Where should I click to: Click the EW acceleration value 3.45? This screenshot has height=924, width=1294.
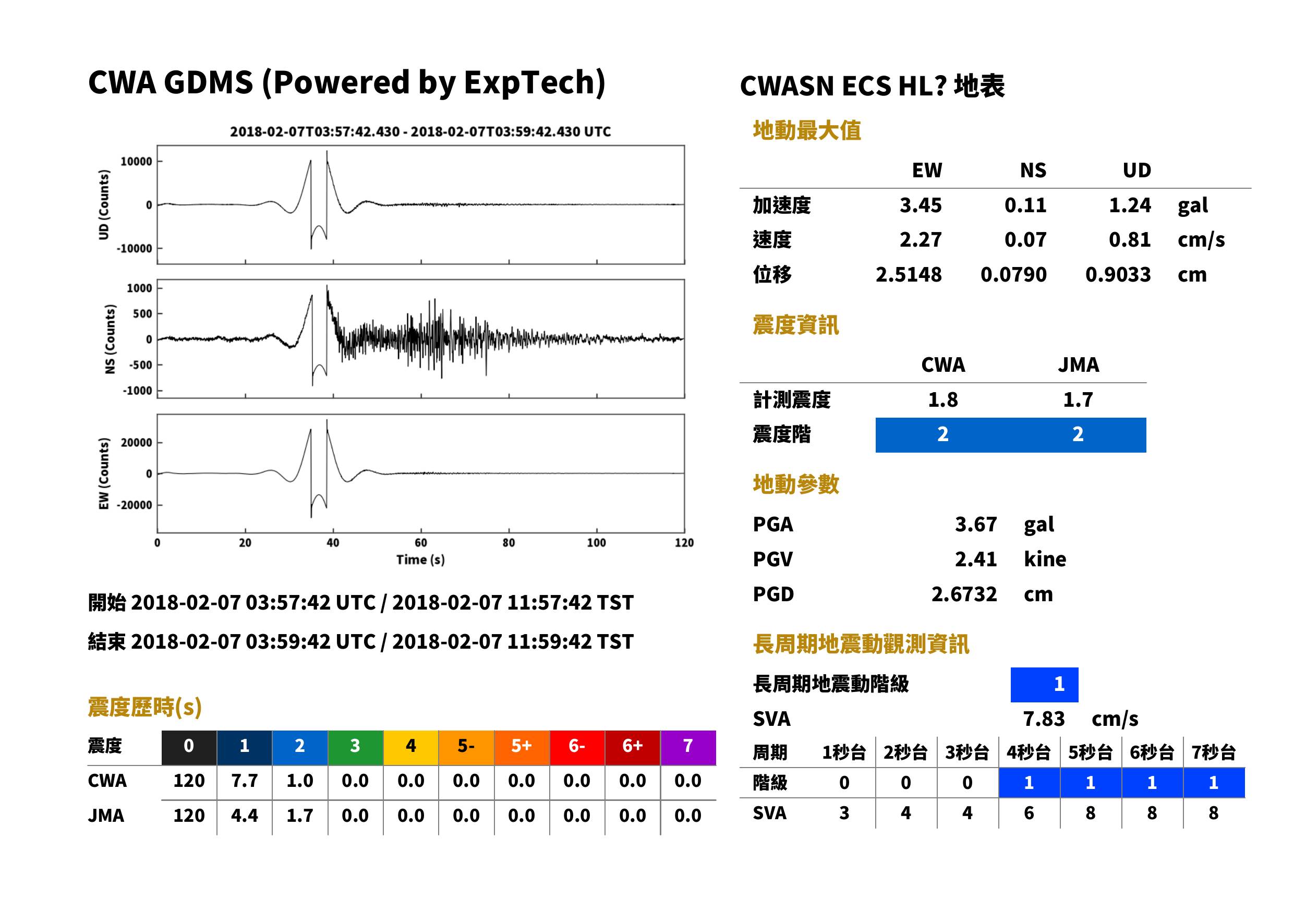(920, 205)
